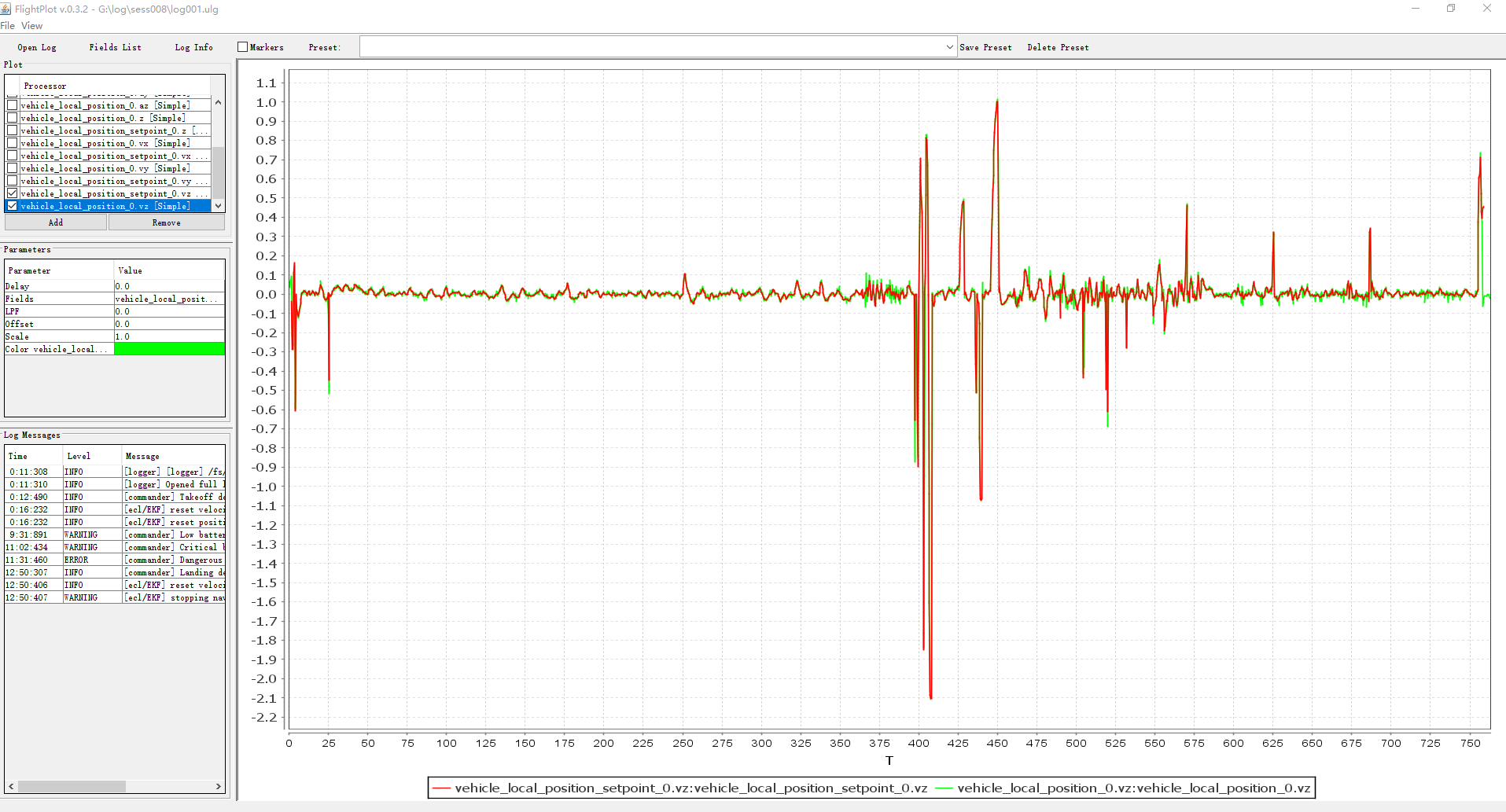Viewport: 1506px width, 812px height.
Task: Uncheck vehicle_local_position_setpoint_0.vz processor checkbox
Action: click(x=13, y=193)
